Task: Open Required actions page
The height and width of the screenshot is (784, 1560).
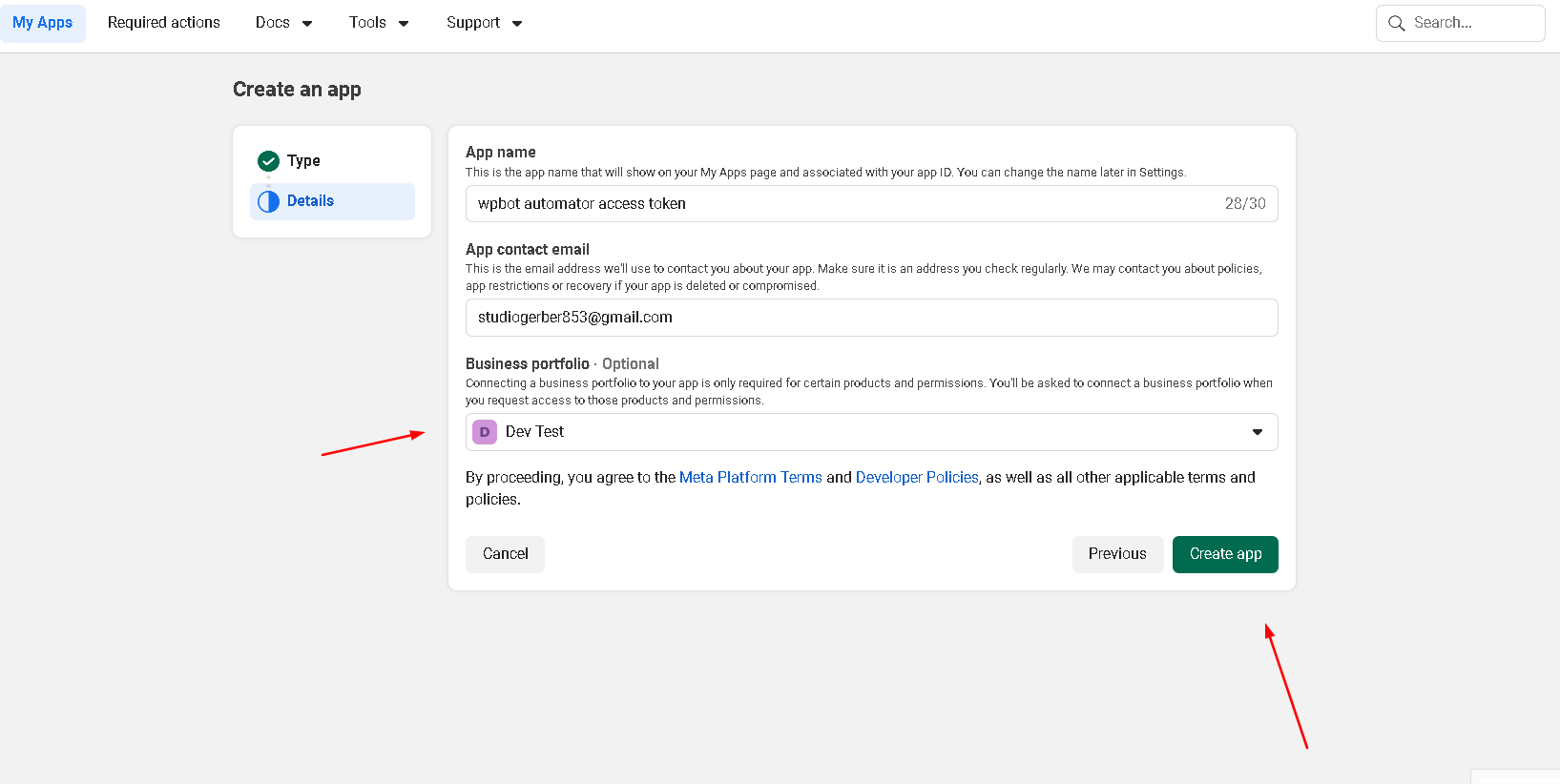Action: point(163,23)
